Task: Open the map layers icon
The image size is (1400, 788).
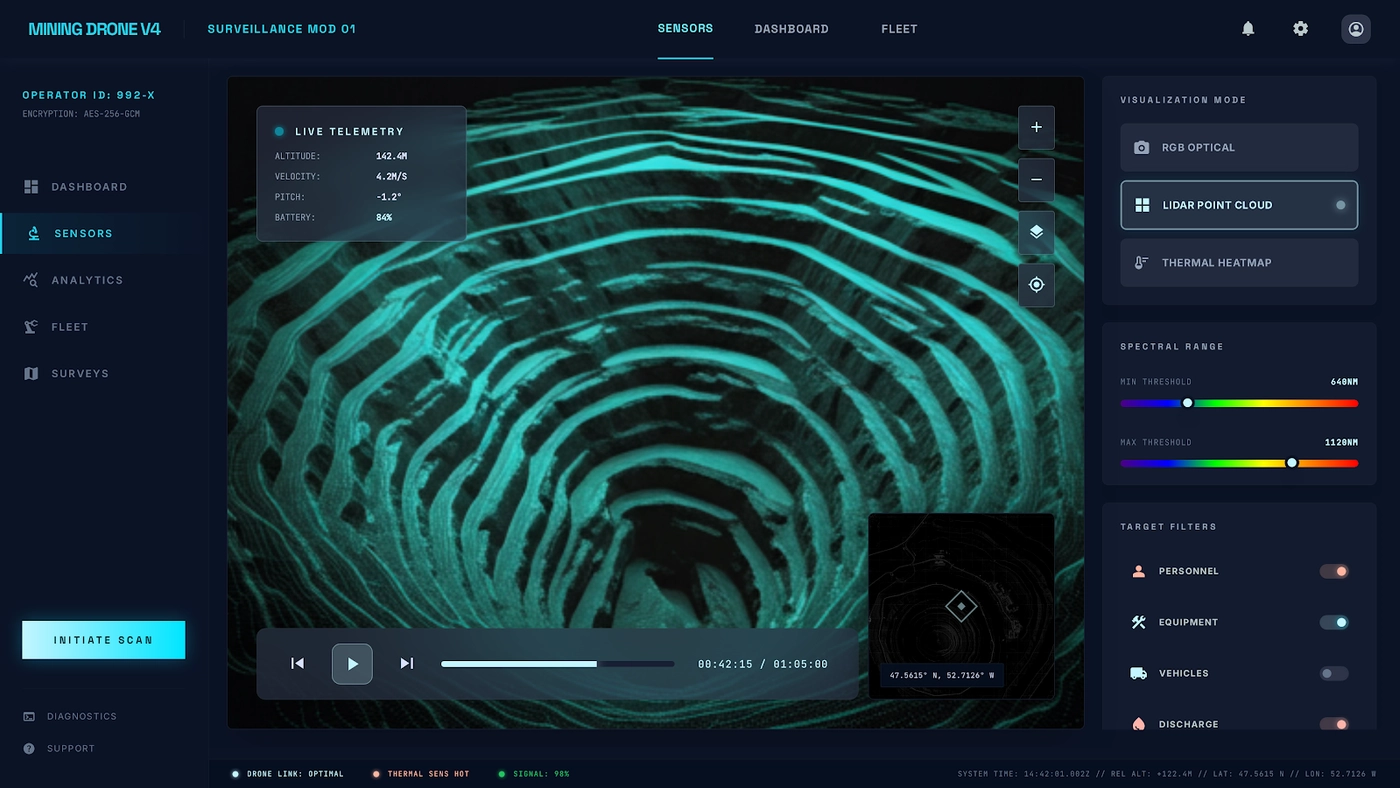Action: click(1036, 232)
